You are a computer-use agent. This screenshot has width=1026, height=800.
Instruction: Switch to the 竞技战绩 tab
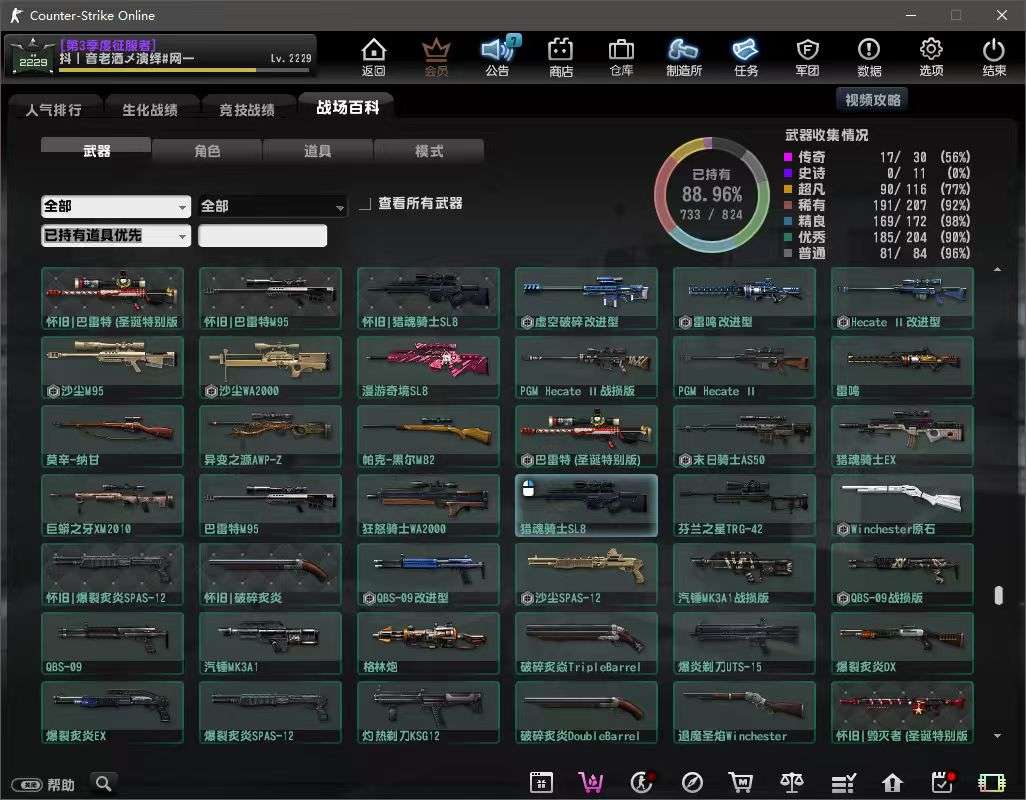coord(247,110)
